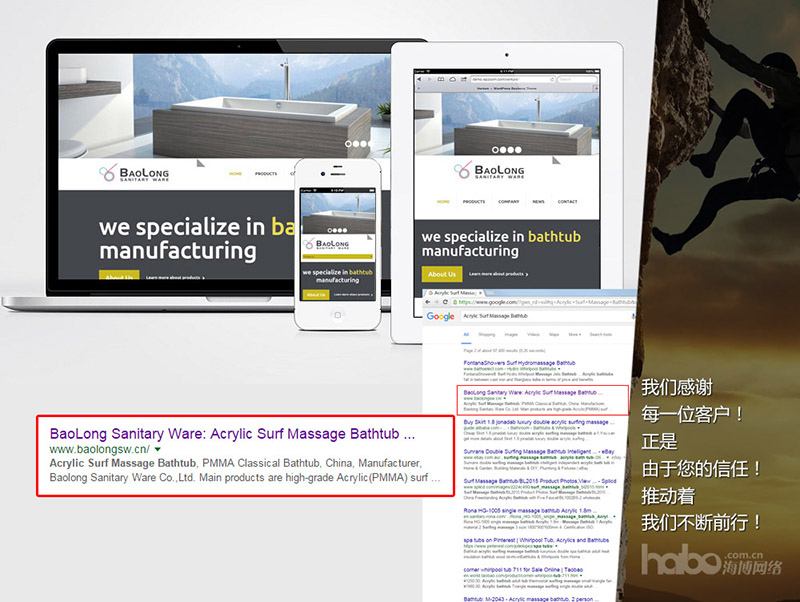Click the Google search box
This screenshot has height=602, width=800.
click(540, 316)
